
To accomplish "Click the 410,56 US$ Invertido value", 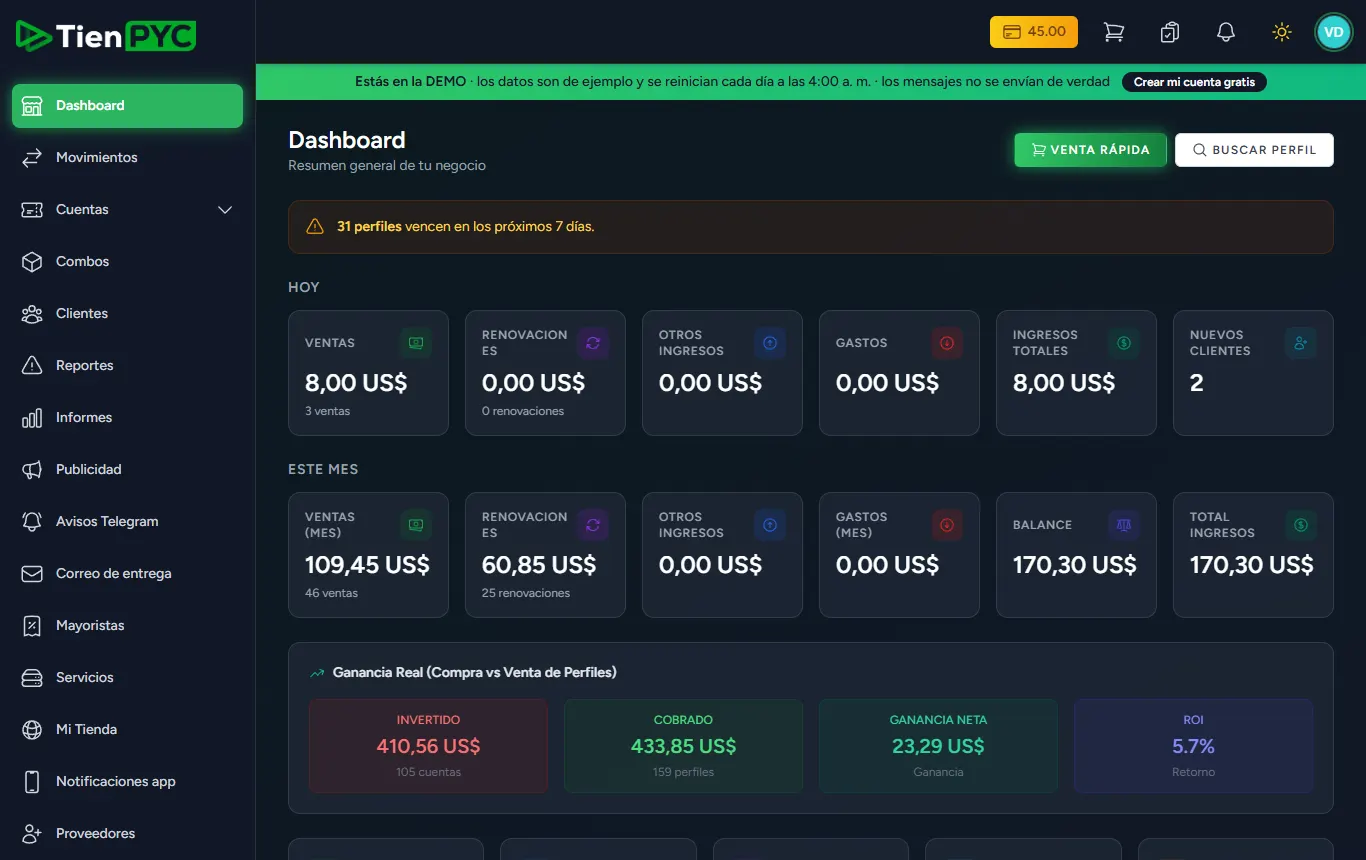I will [x=428, y=746].
